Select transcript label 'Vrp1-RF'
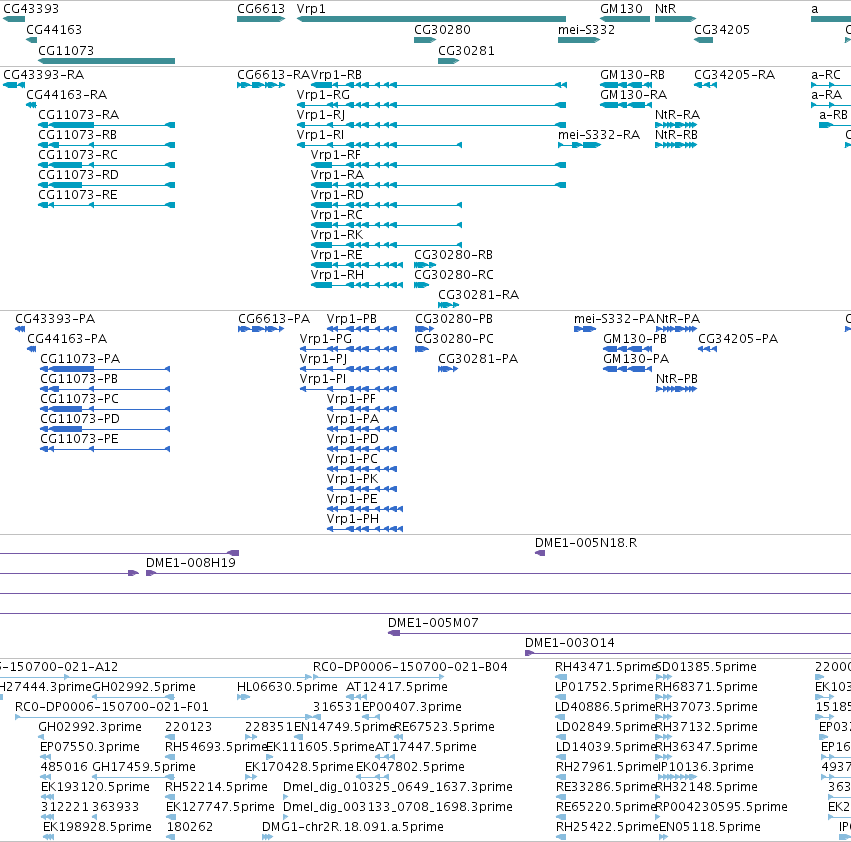The width and height of the screenshot is (851, 842). (x=335, y=155)
